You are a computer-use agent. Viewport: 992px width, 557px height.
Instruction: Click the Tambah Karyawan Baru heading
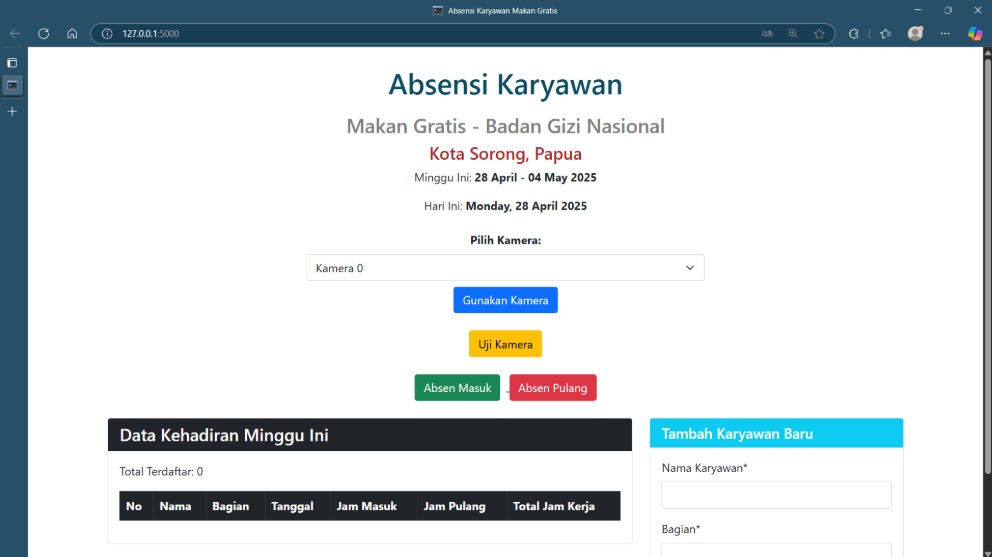(737, 434)
